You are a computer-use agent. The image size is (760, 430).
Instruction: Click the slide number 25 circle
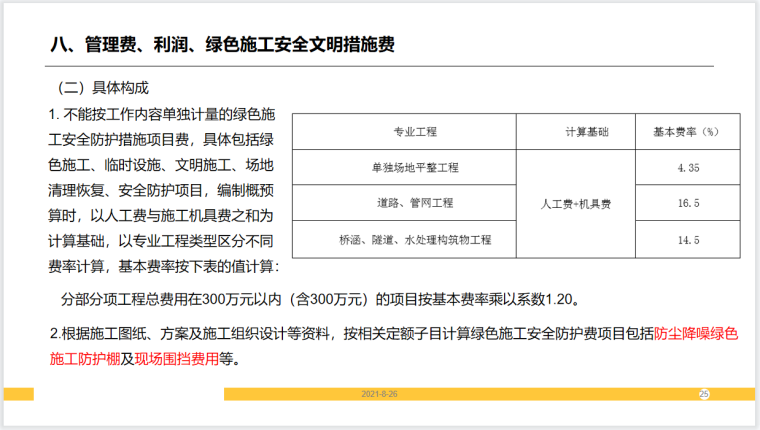pyautogui.click(x=703, y=395)
